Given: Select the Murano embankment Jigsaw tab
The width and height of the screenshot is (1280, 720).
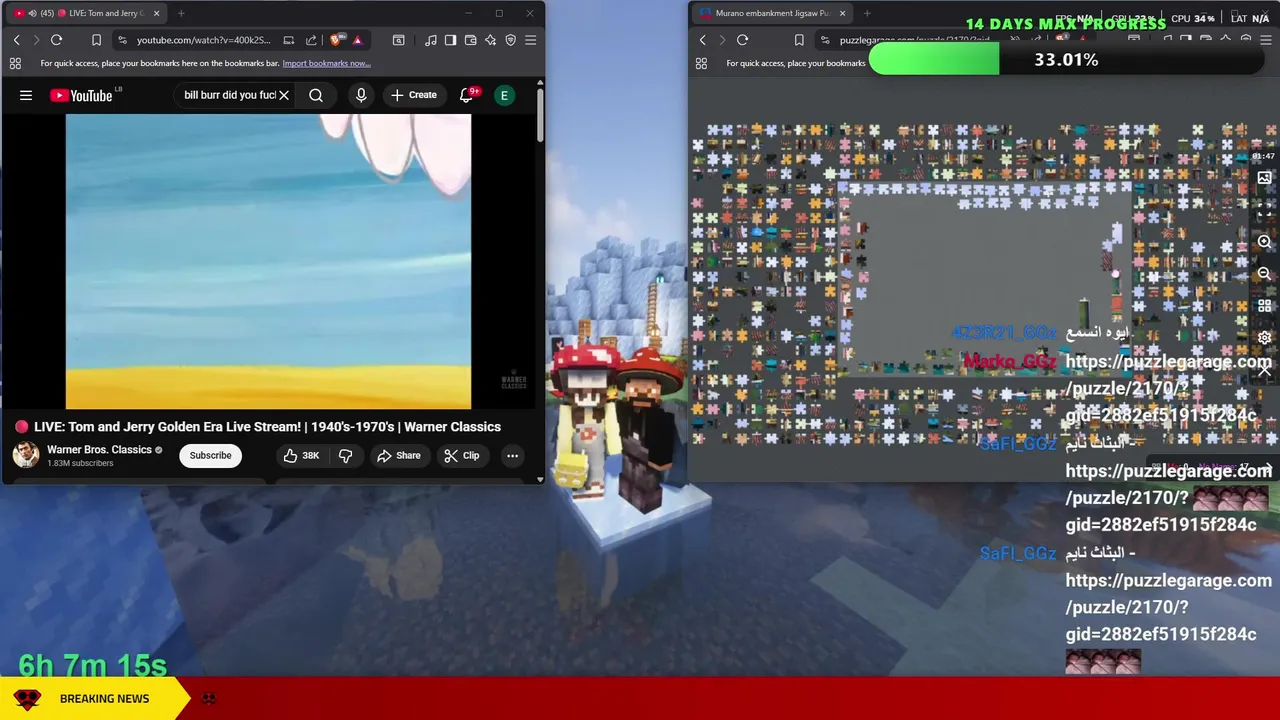Looking at the screenshot, I should (x=770, y=13).
